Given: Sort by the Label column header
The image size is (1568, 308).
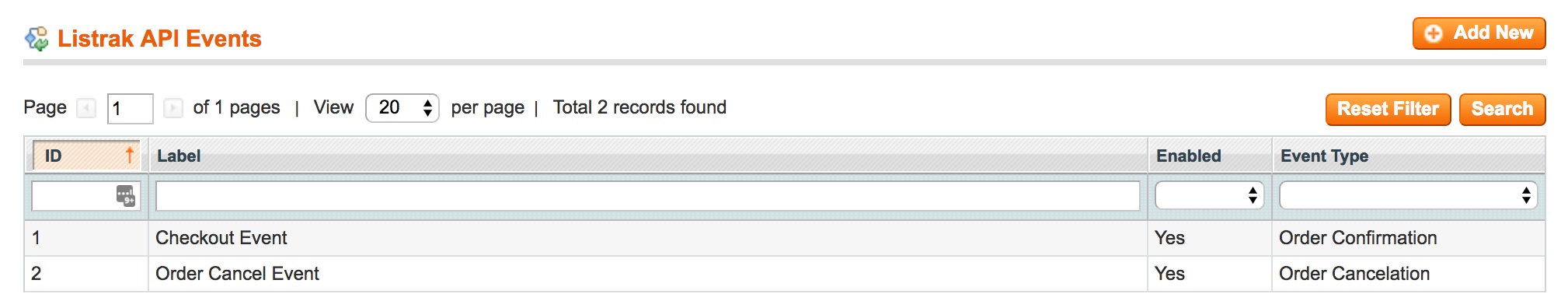Looking at the screenshot, I should [179, 156].
